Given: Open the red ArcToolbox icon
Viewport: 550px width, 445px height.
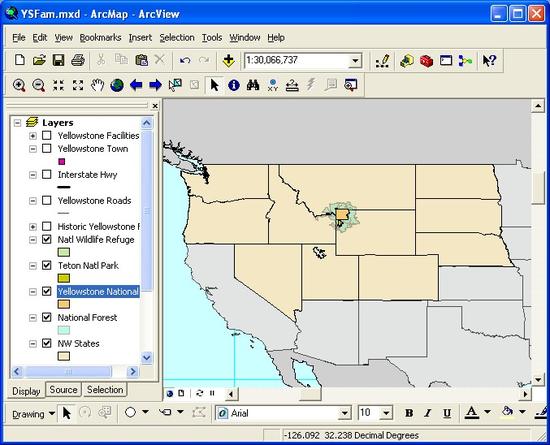Looking at the screenshot, I should [x=426, y=61].
